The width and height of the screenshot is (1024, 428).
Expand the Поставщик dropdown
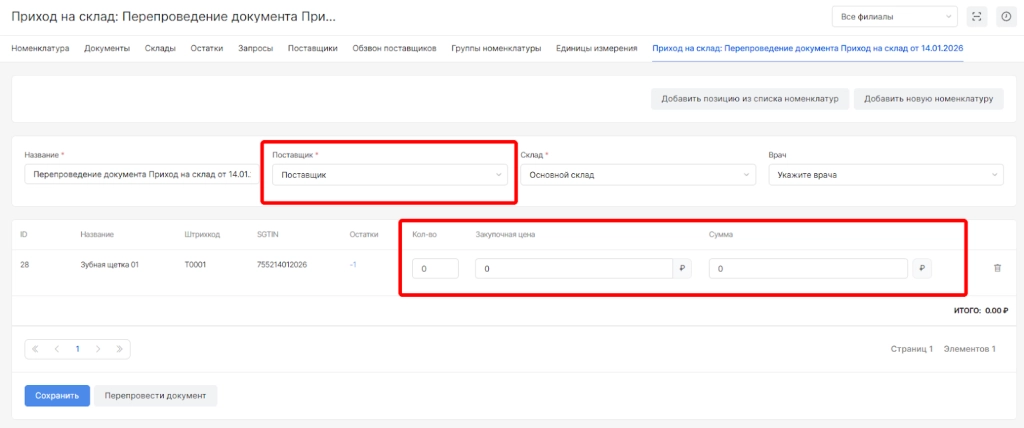[389, 175]
